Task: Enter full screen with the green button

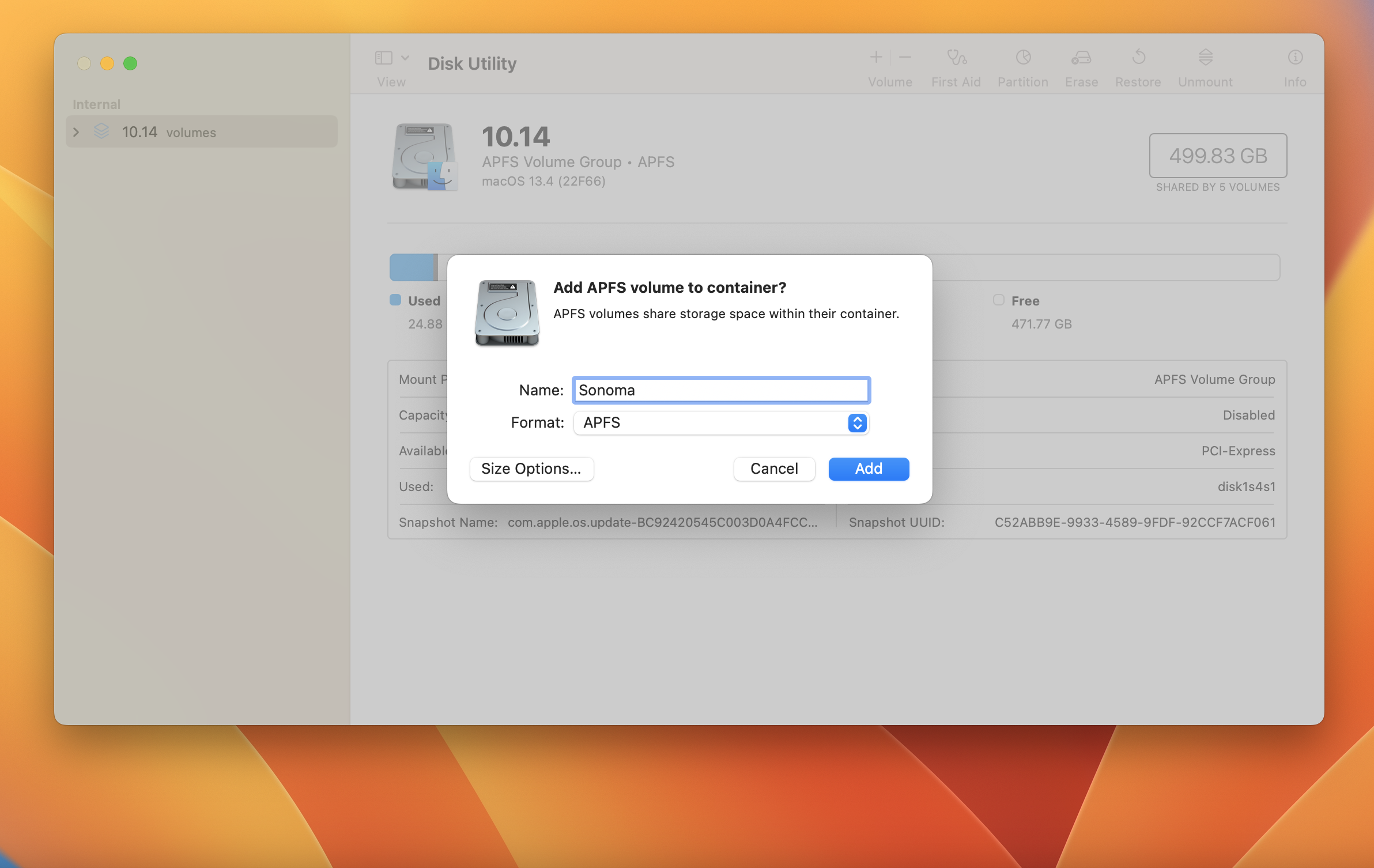Action: 130,63
